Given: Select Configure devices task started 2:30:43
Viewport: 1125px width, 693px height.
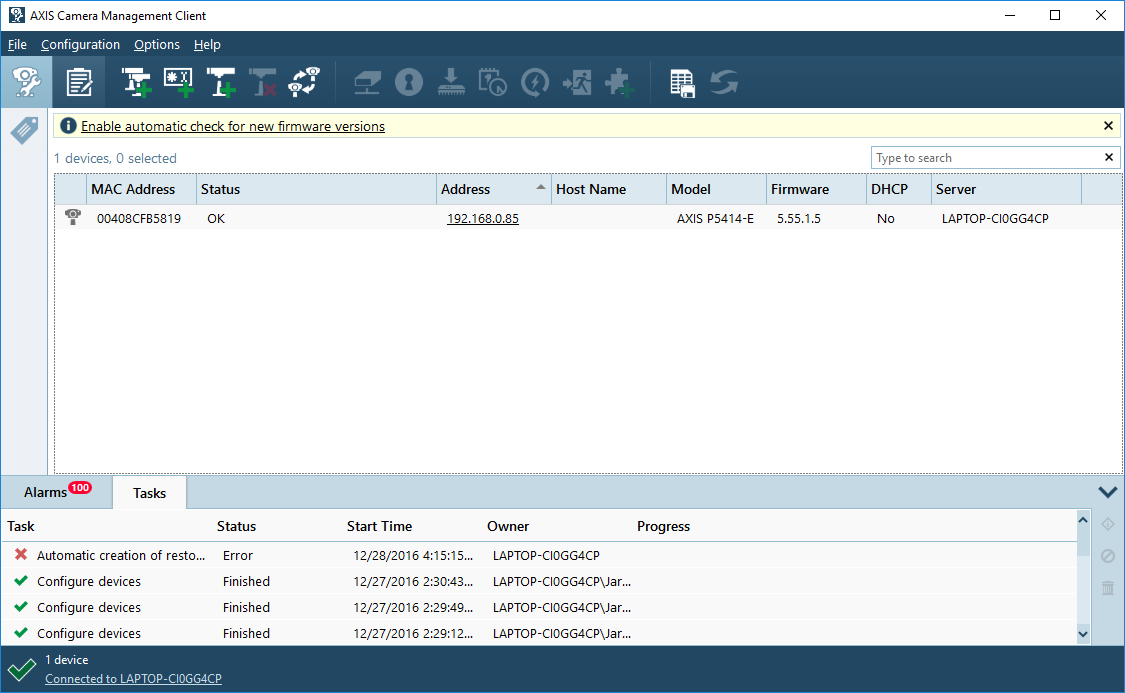Looking at the screenshot, I should pyautogui.click(x=539, y=581).
